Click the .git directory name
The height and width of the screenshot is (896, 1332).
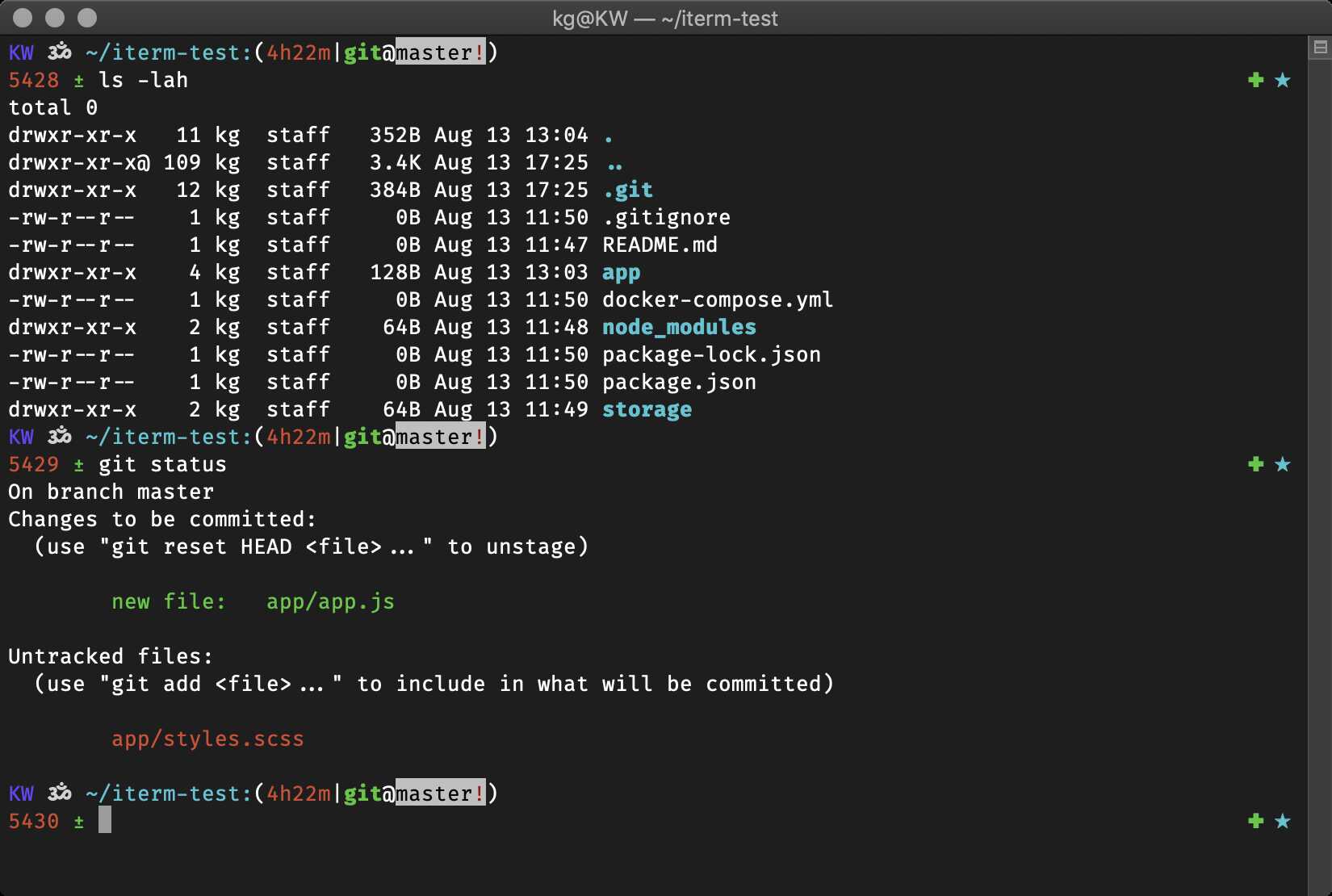(628, 190)
